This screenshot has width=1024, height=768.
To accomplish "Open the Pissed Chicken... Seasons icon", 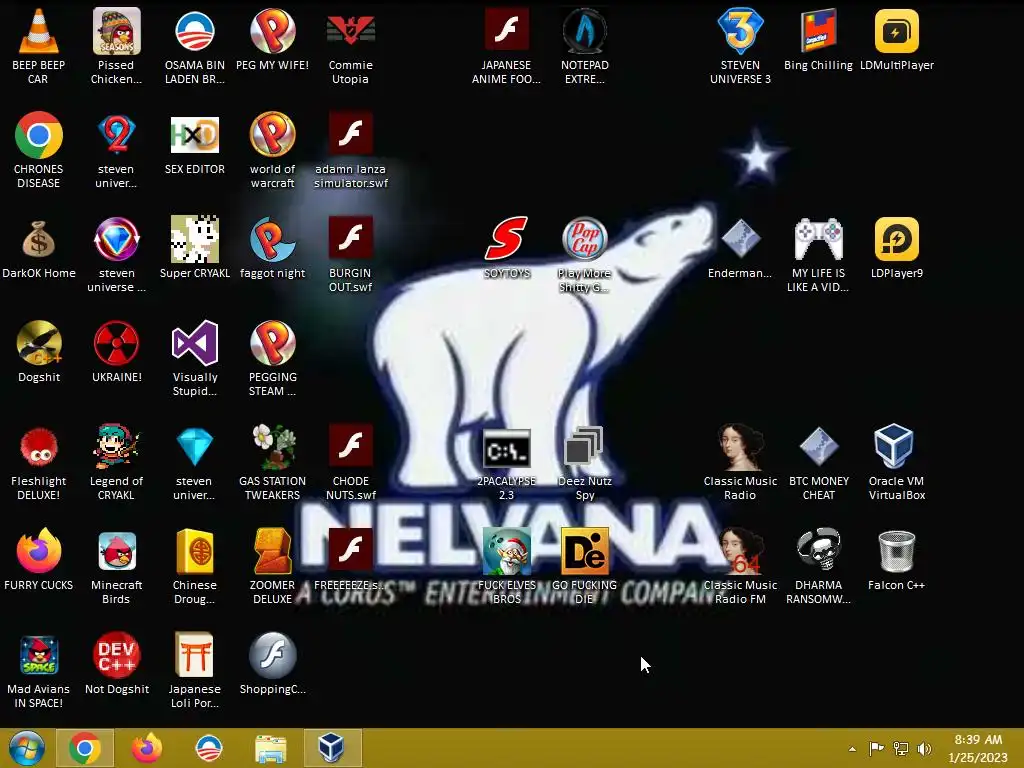I will pos(116,31).
